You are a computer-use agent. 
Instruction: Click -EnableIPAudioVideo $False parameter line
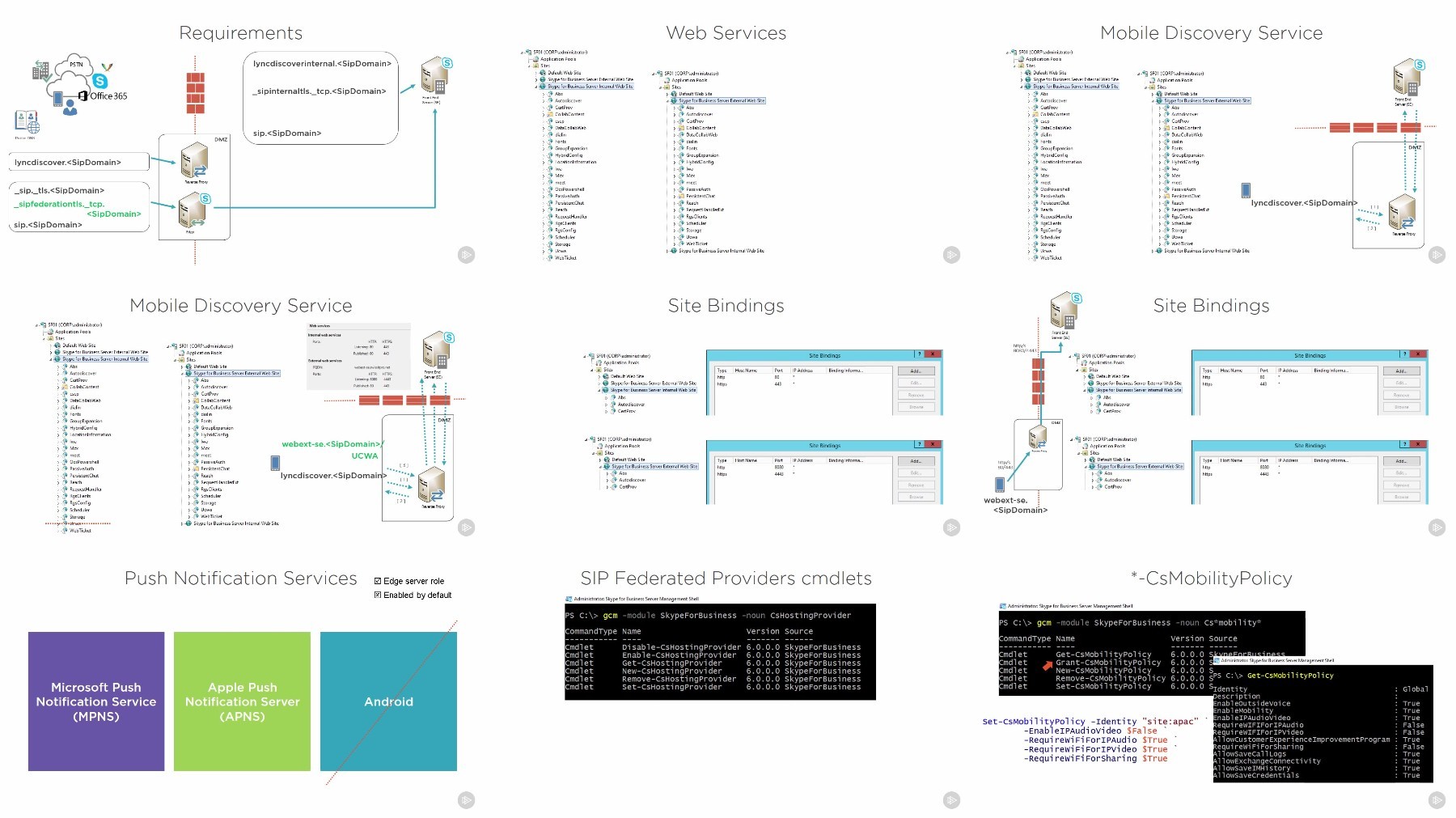click(1090, 731)
